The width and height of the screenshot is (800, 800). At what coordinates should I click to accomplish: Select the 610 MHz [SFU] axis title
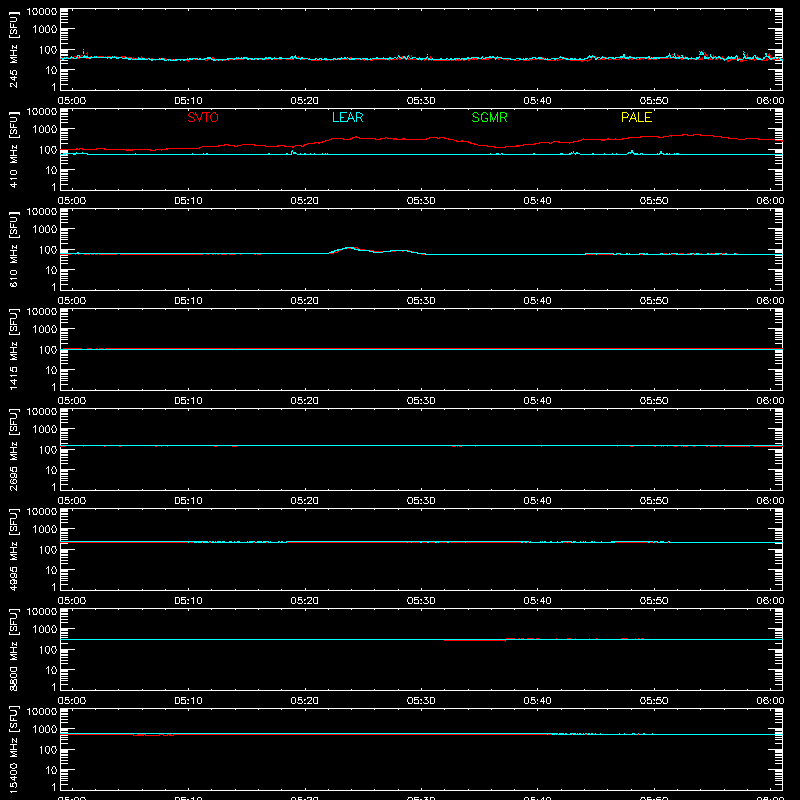click(x=13, y=249)
